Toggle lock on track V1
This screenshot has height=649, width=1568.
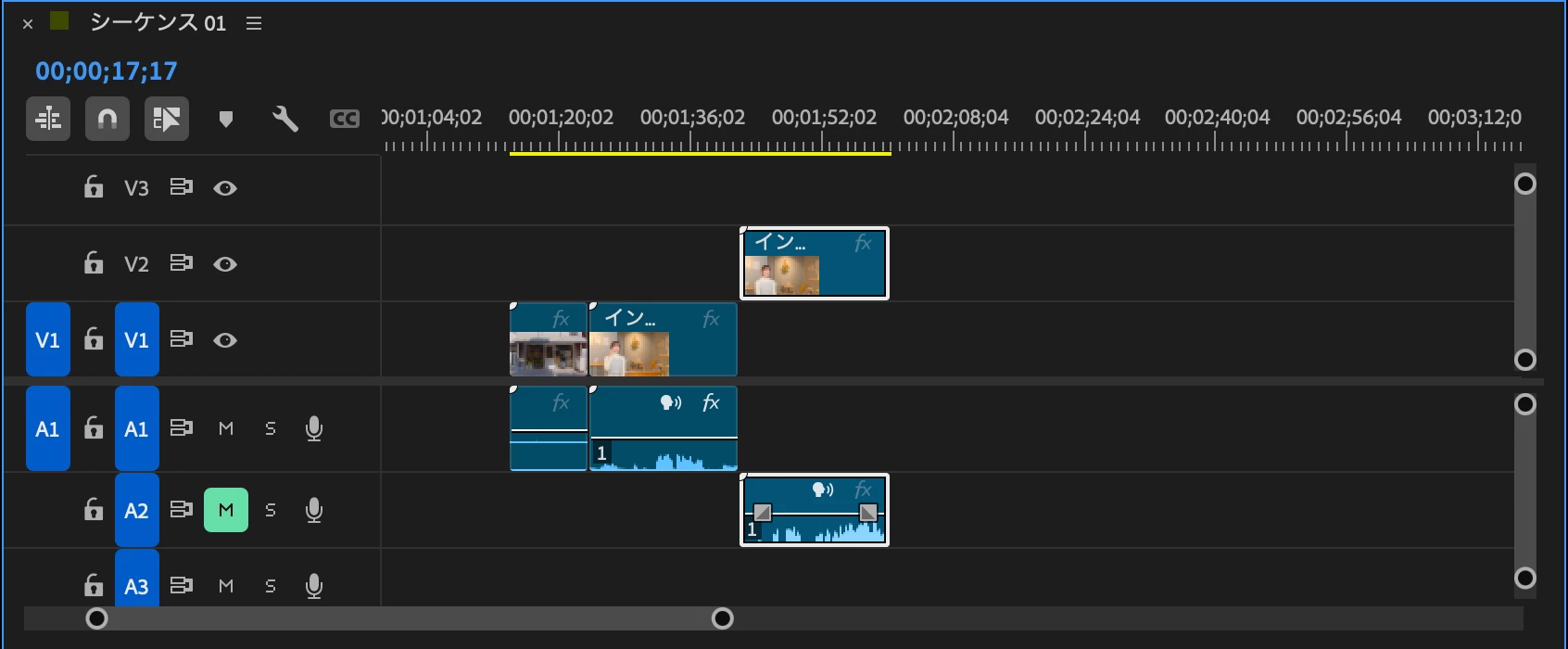pyautogui.click(x=94, y=339)
